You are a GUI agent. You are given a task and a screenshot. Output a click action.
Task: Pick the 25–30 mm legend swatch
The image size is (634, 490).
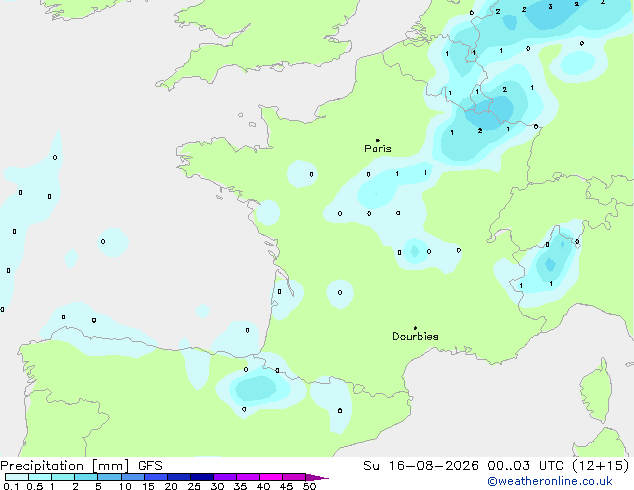pyautogui.click(x=201, y=477)
